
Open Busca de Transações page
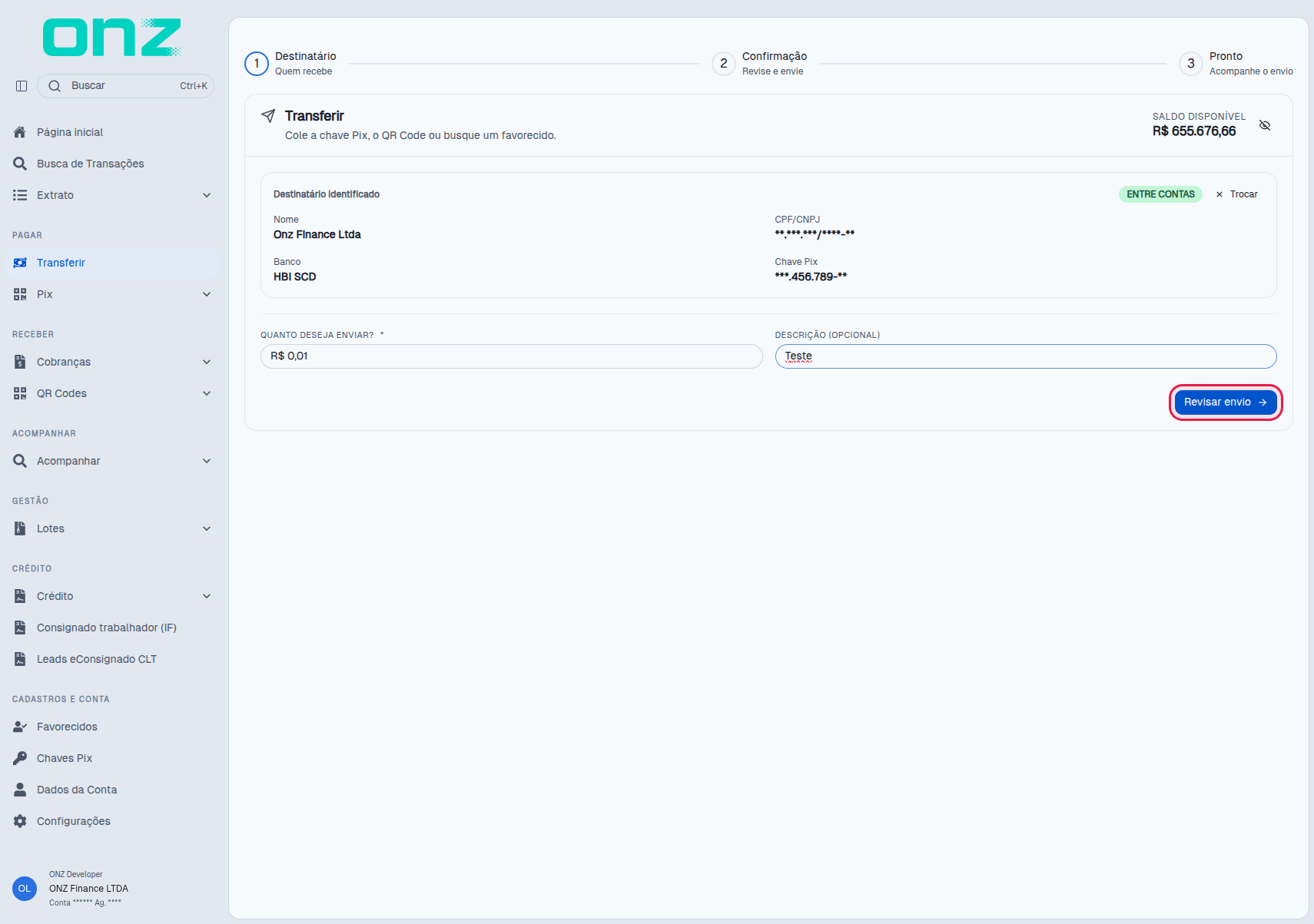click(x=112, y=164)
